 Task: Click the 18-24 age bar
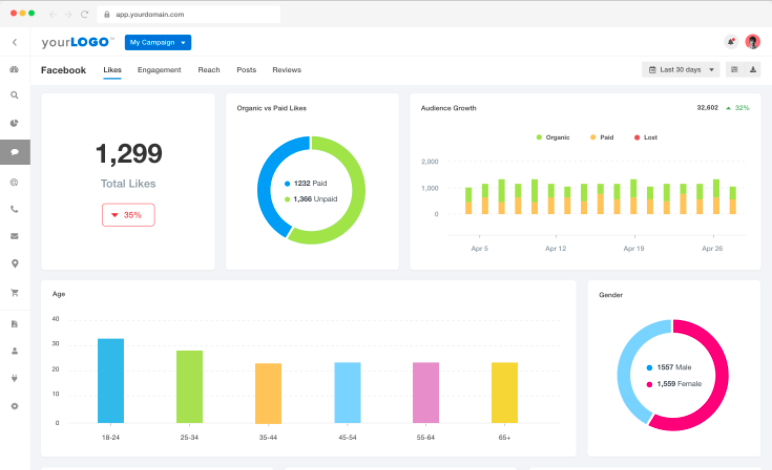tap(111, 380)
